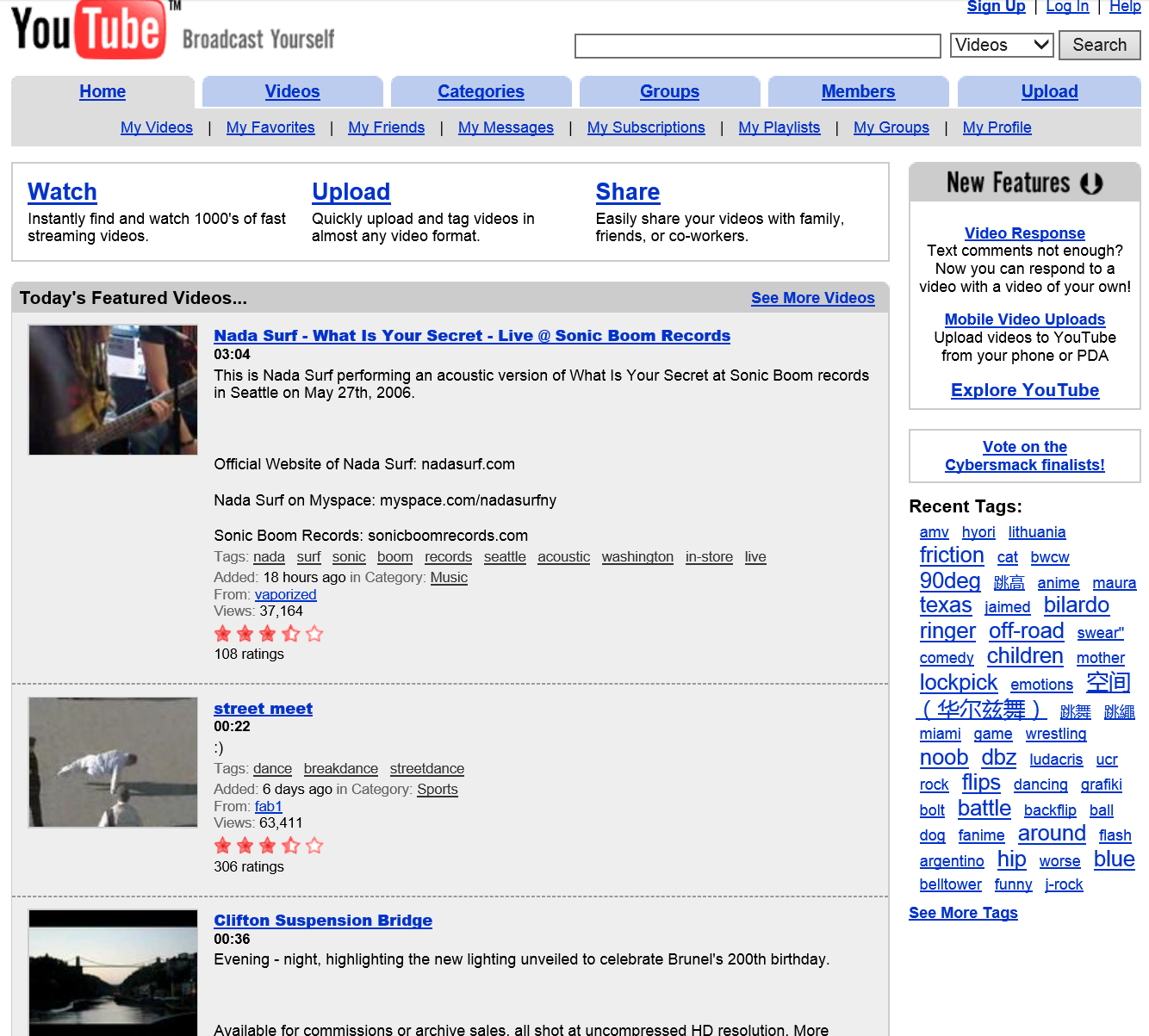Viewport: 1149px width, 1036px height.
Task: Open the Video Response feature link
Action: coord(1024,233)
